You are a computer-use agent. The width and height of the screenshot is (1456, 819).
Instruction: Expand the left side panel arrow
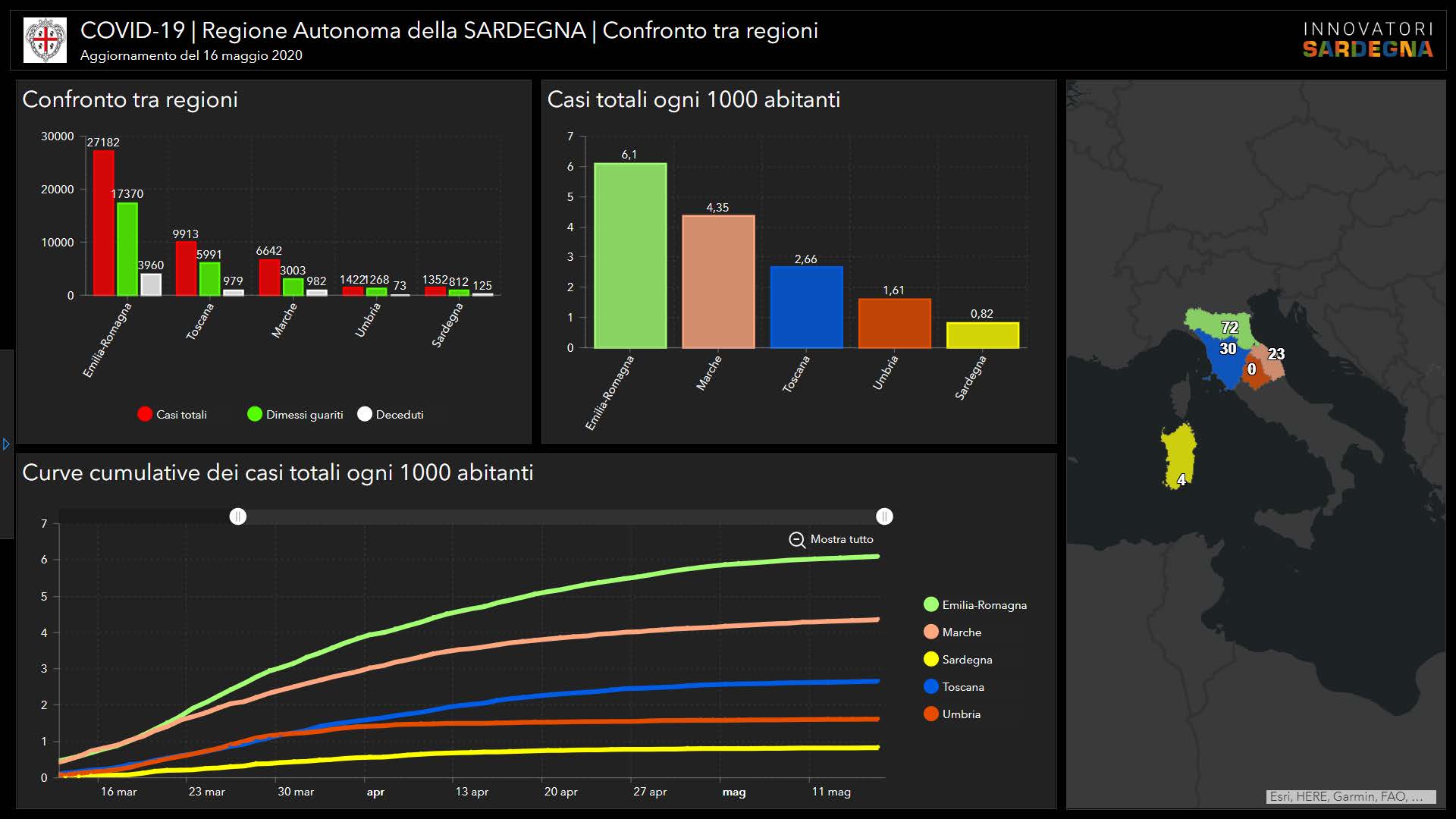click(6, 444)
